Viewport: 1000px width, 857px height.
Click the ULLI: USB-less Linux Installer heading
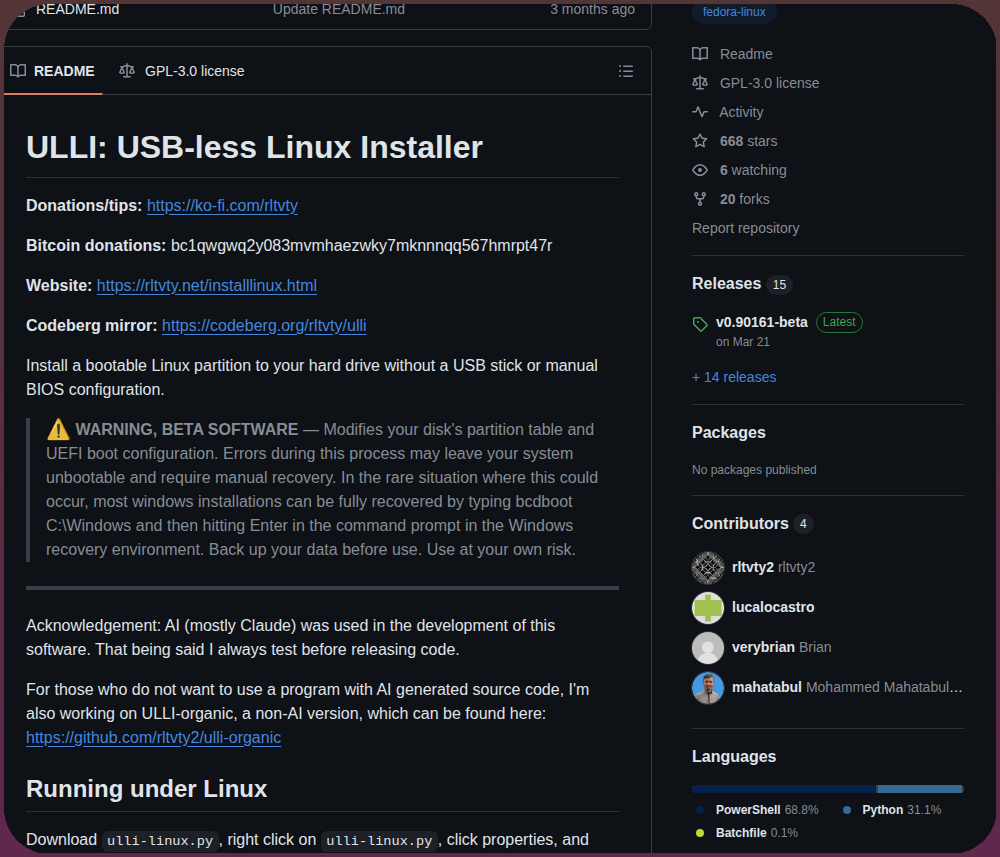pyautogui.click(x=254, y=147)
